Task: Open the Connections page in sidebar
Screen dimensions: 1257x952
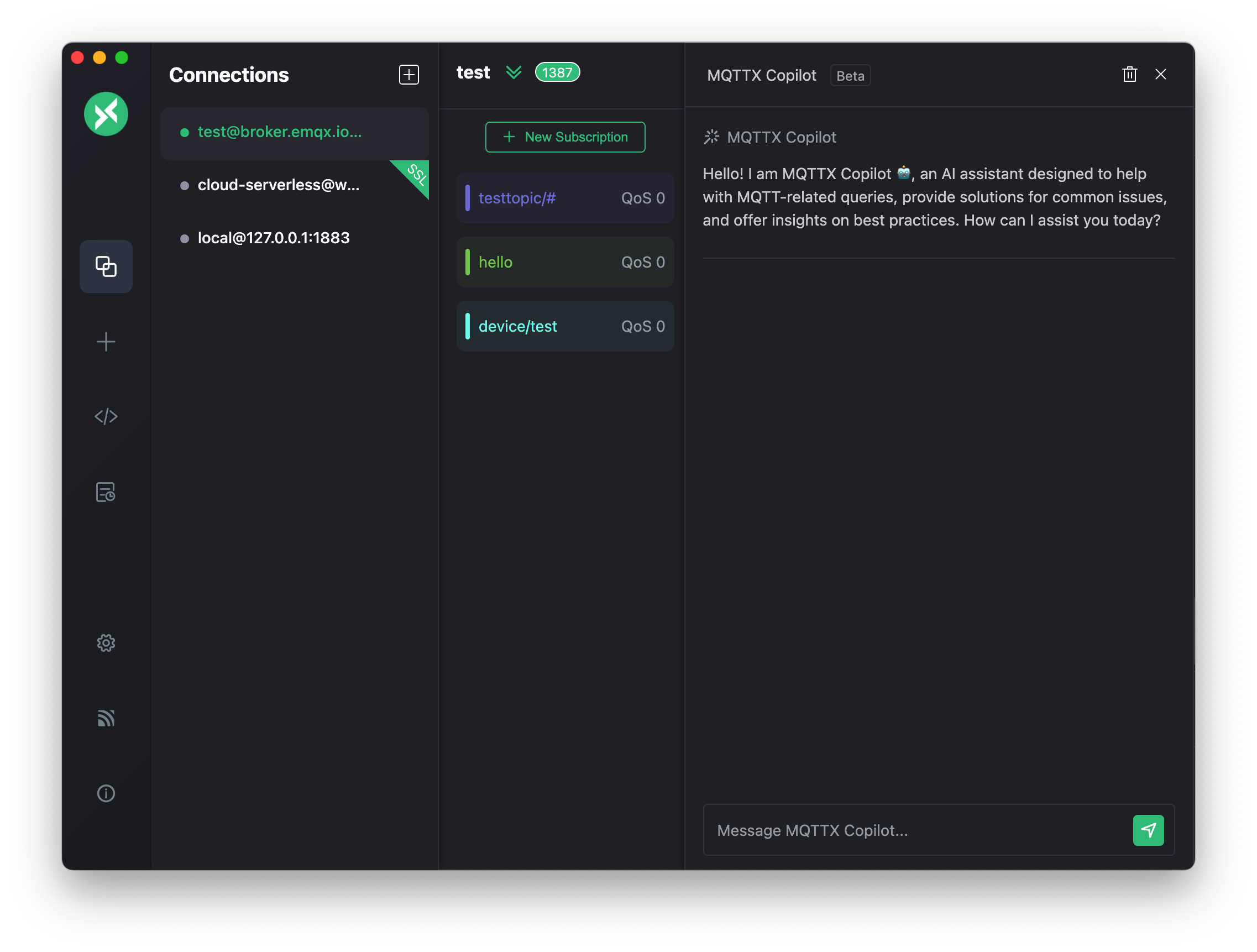Action: click(106, 266)
